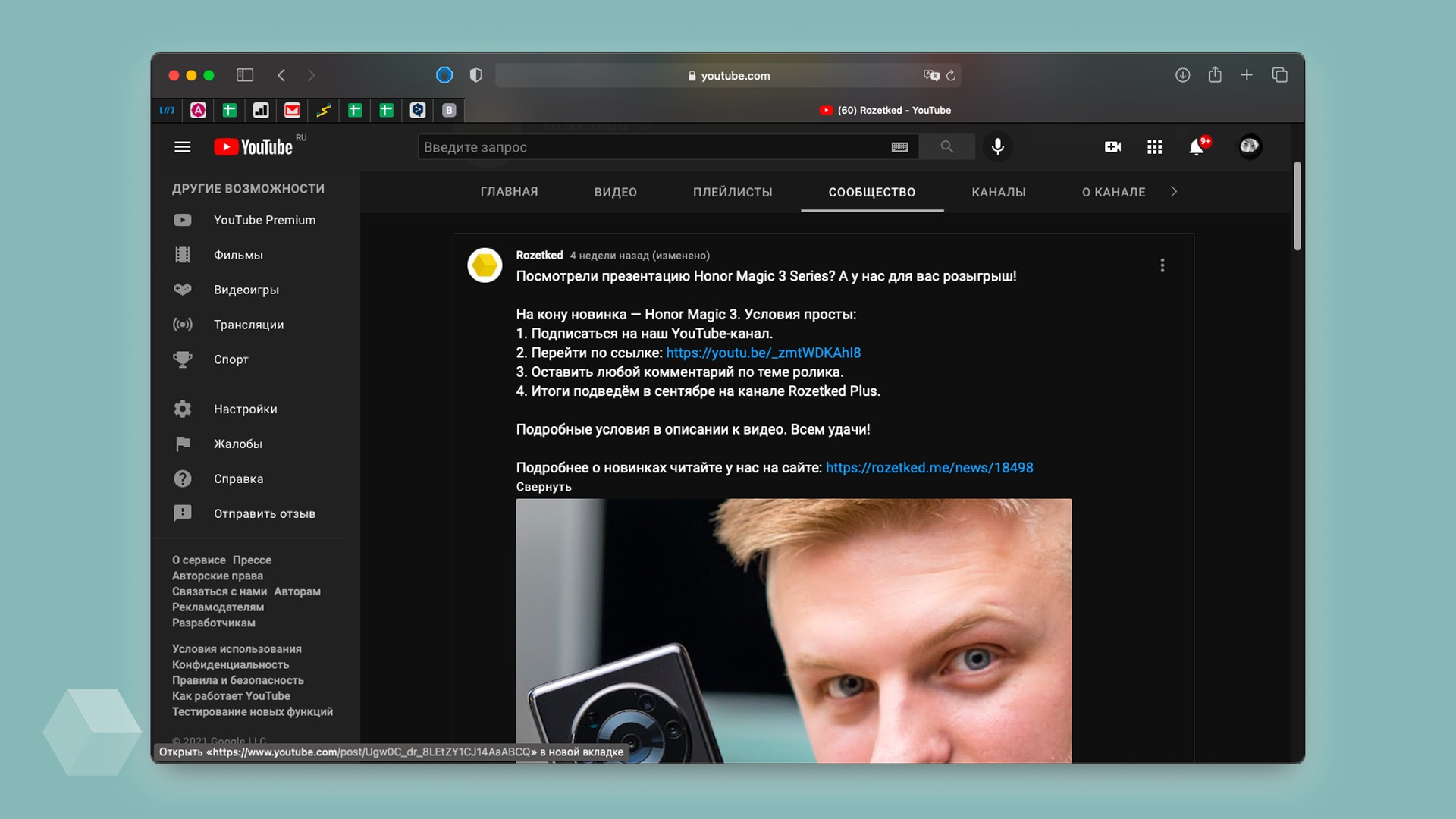Click the blue circle extension icon
The image size is (1456, 819).
point(444,75)
